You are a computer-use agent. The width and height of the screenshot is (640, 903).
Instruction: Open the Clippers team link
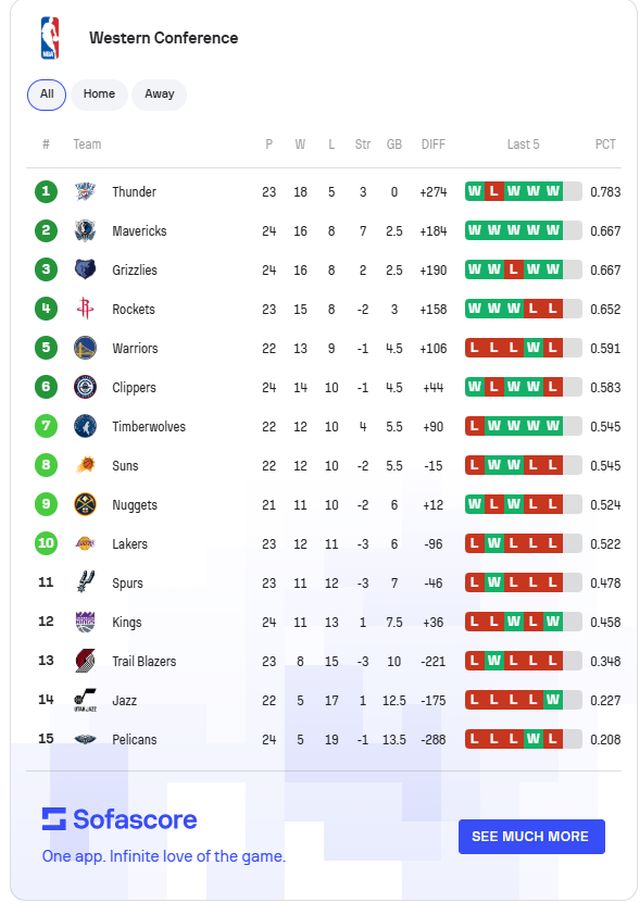click(134, 387)
